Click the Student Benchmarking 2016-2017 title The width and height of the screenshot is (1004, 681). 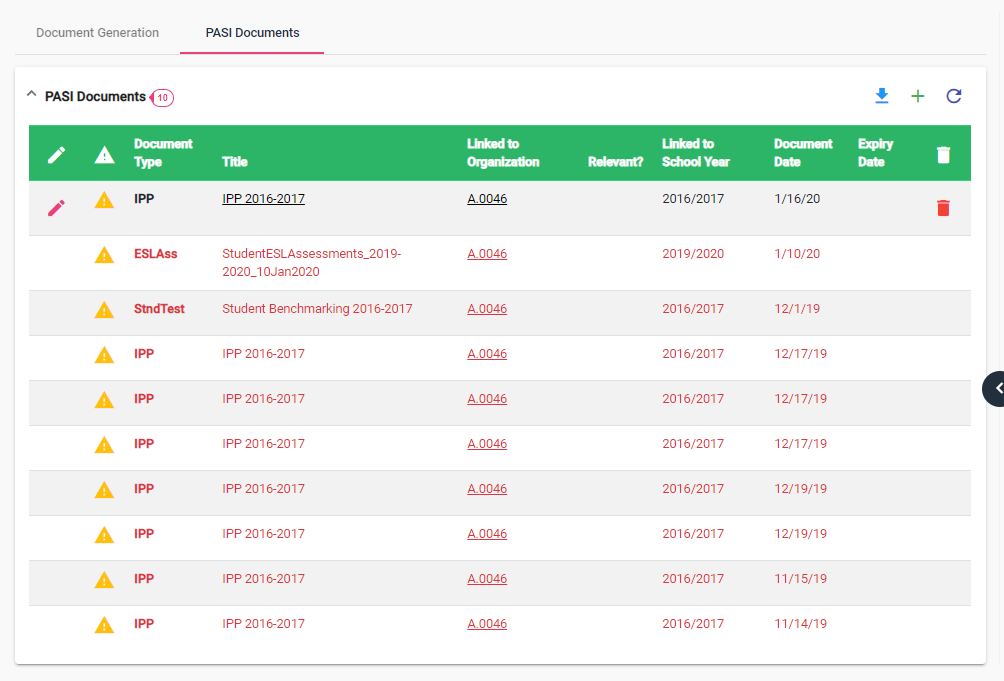pos(317,309)
